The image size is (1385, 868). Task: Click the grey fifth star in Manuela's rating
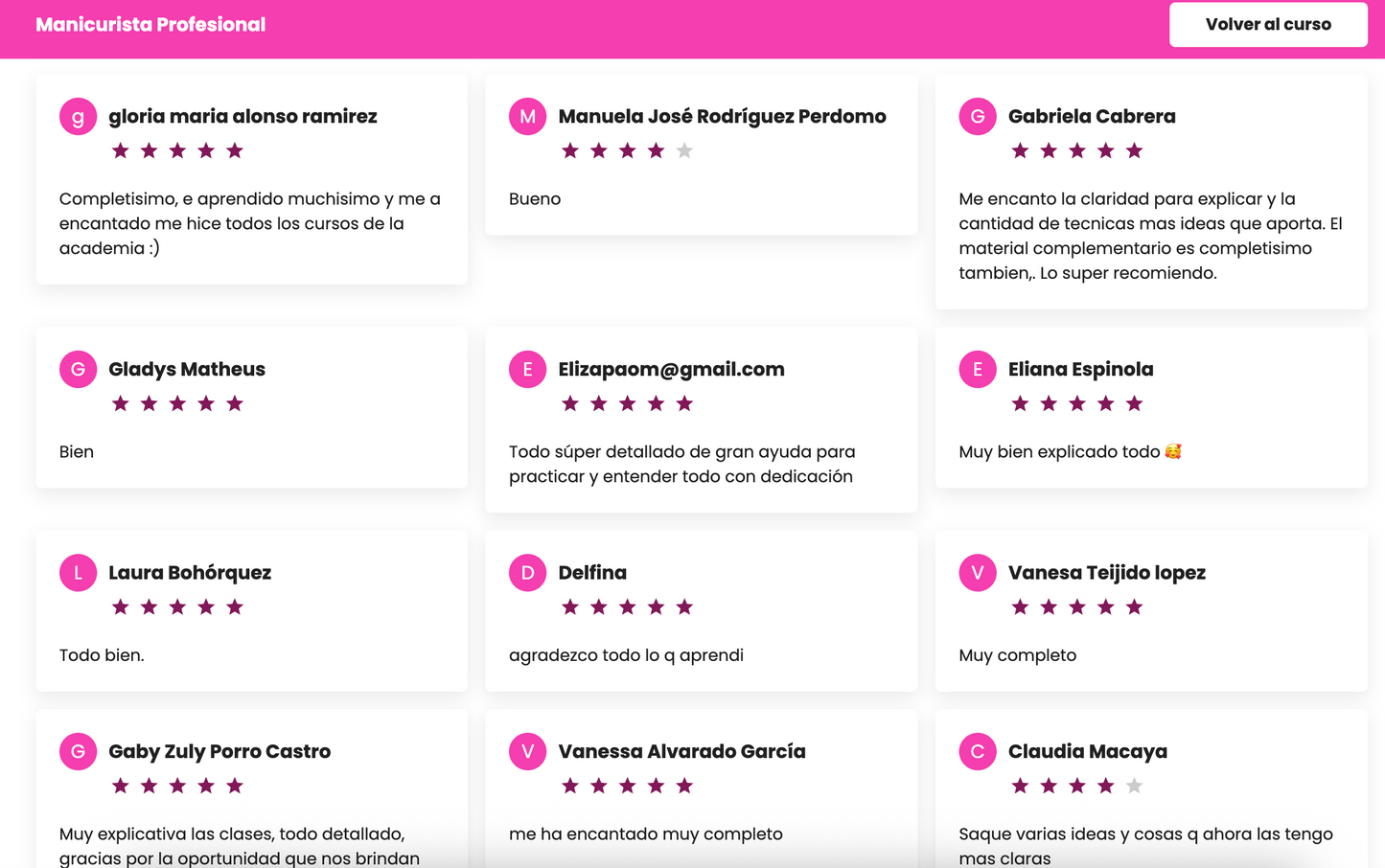pyautogui.click(x=684, y=150)
